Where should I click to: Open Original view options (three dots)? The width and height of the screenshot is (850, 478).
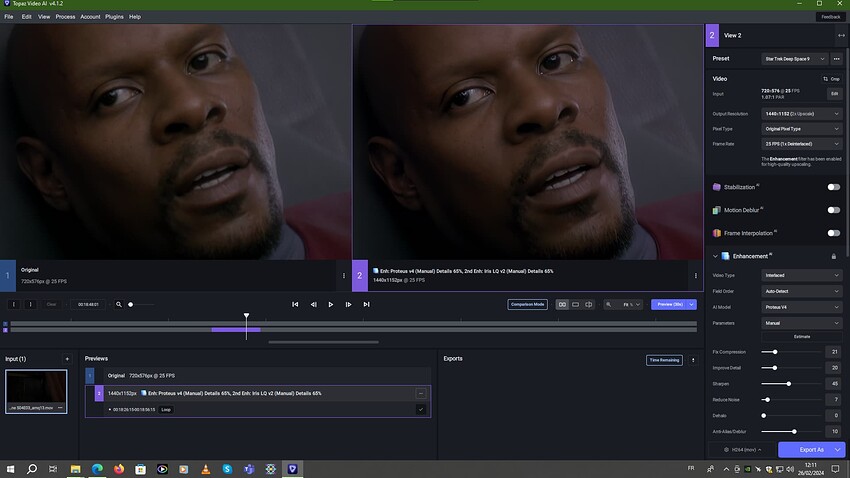344,275
